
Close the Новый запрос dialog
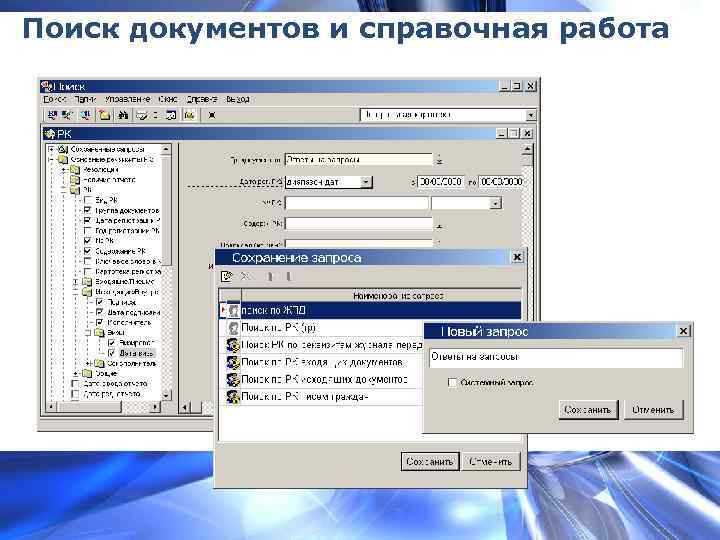pyautogui.click(x=683, y=331)
